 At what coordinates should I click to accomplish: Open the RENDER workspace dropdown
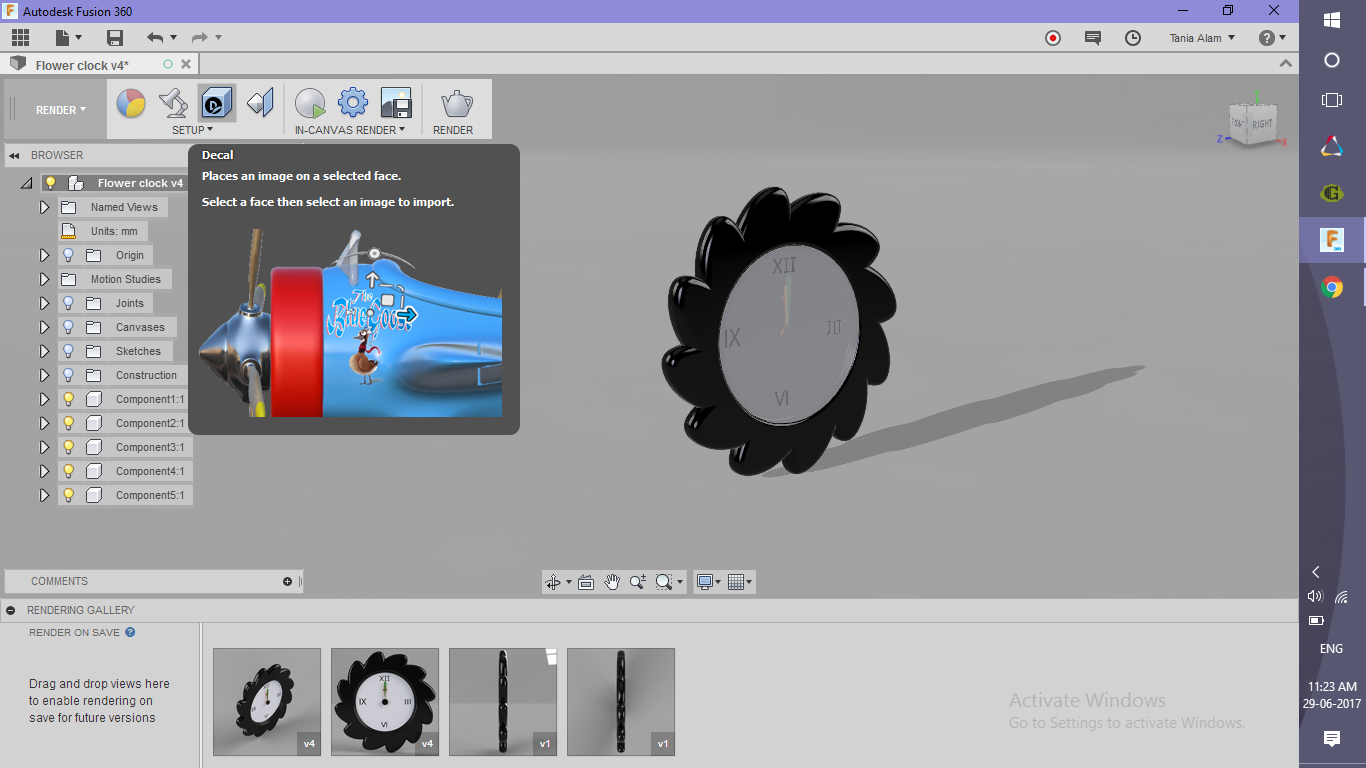61,110
